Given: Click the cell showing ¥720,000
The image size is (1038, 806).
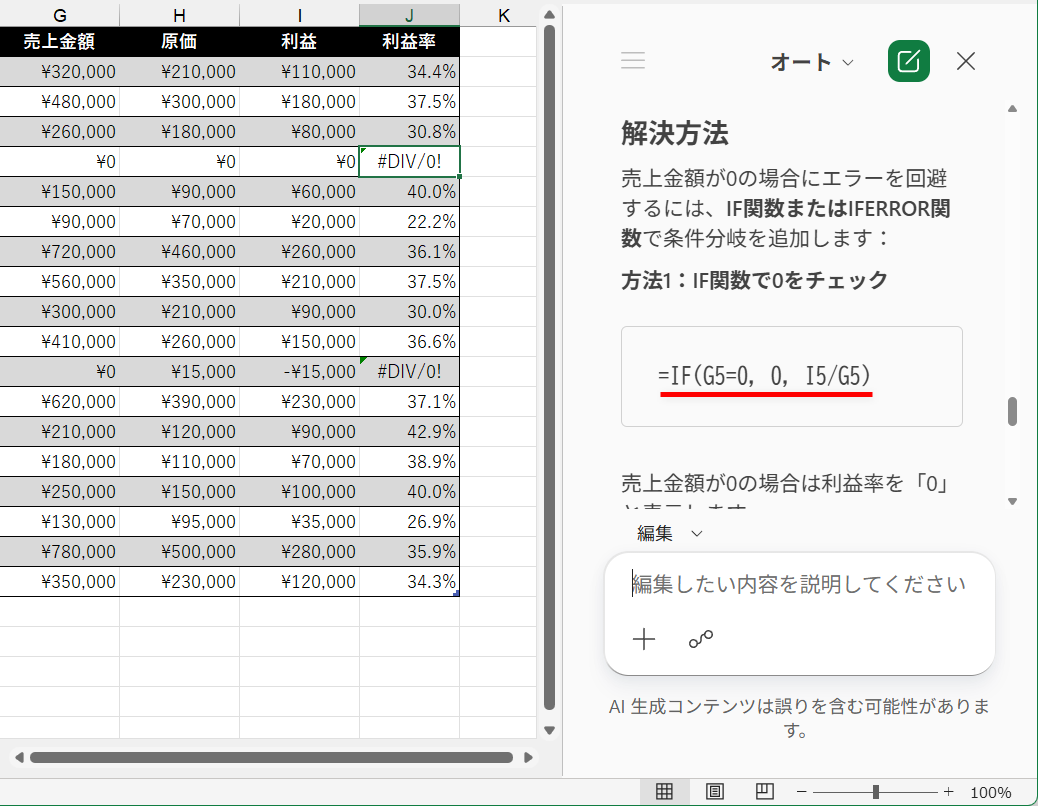Looking at the screenshot, I should 60,251.
